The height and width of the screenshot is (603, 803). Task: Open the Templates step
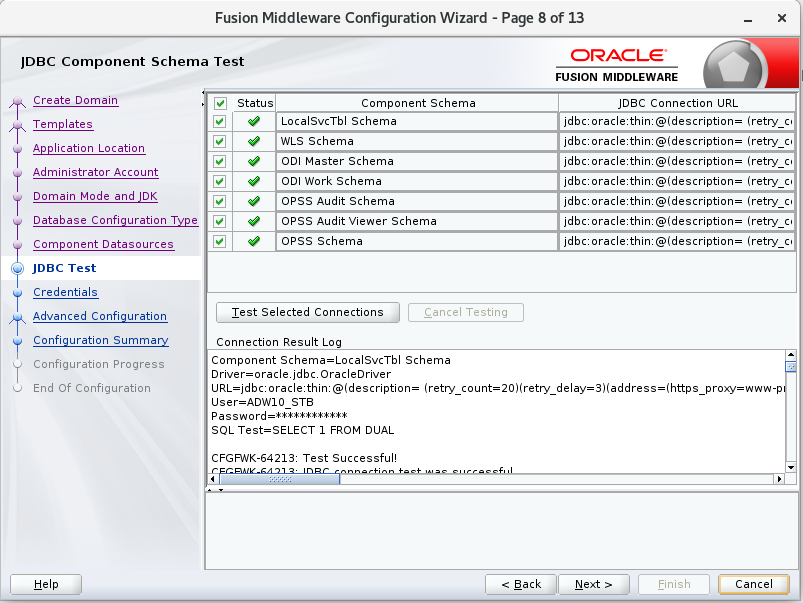tap(62, 124)
